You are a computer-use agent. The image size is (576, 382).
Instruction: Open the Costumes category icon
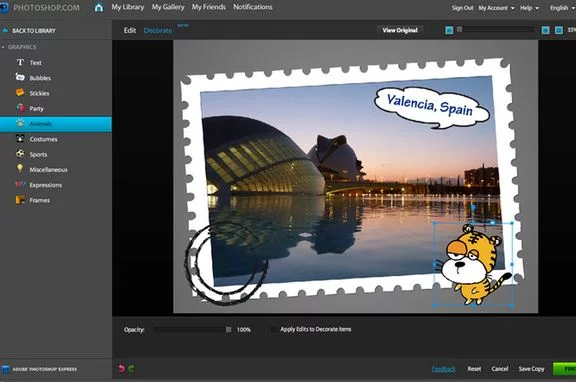(20, 138)
